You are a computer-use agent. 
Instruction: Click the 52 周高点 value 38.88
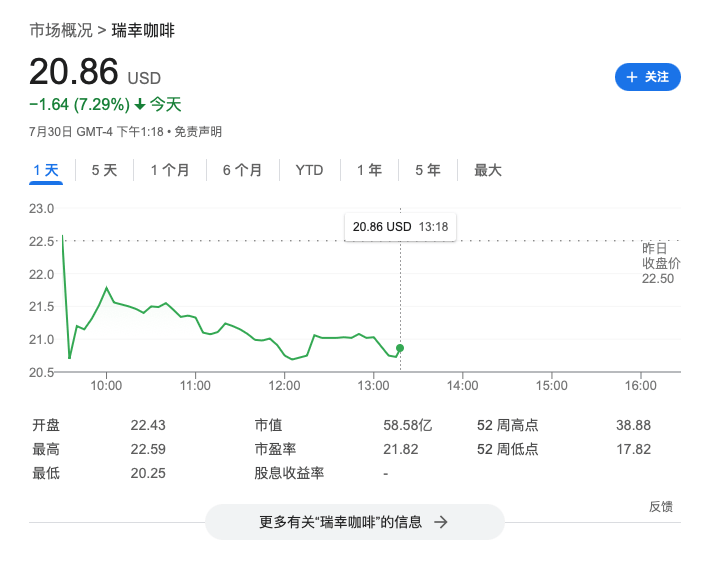633,425
